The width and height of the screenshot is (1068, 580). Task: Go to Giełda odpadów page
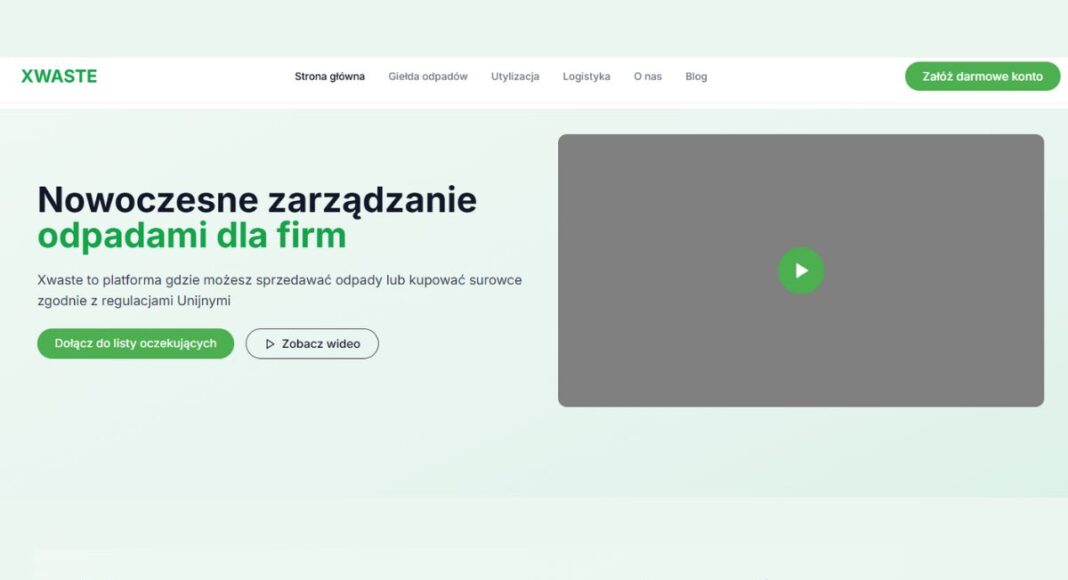[x=428, y=76]
